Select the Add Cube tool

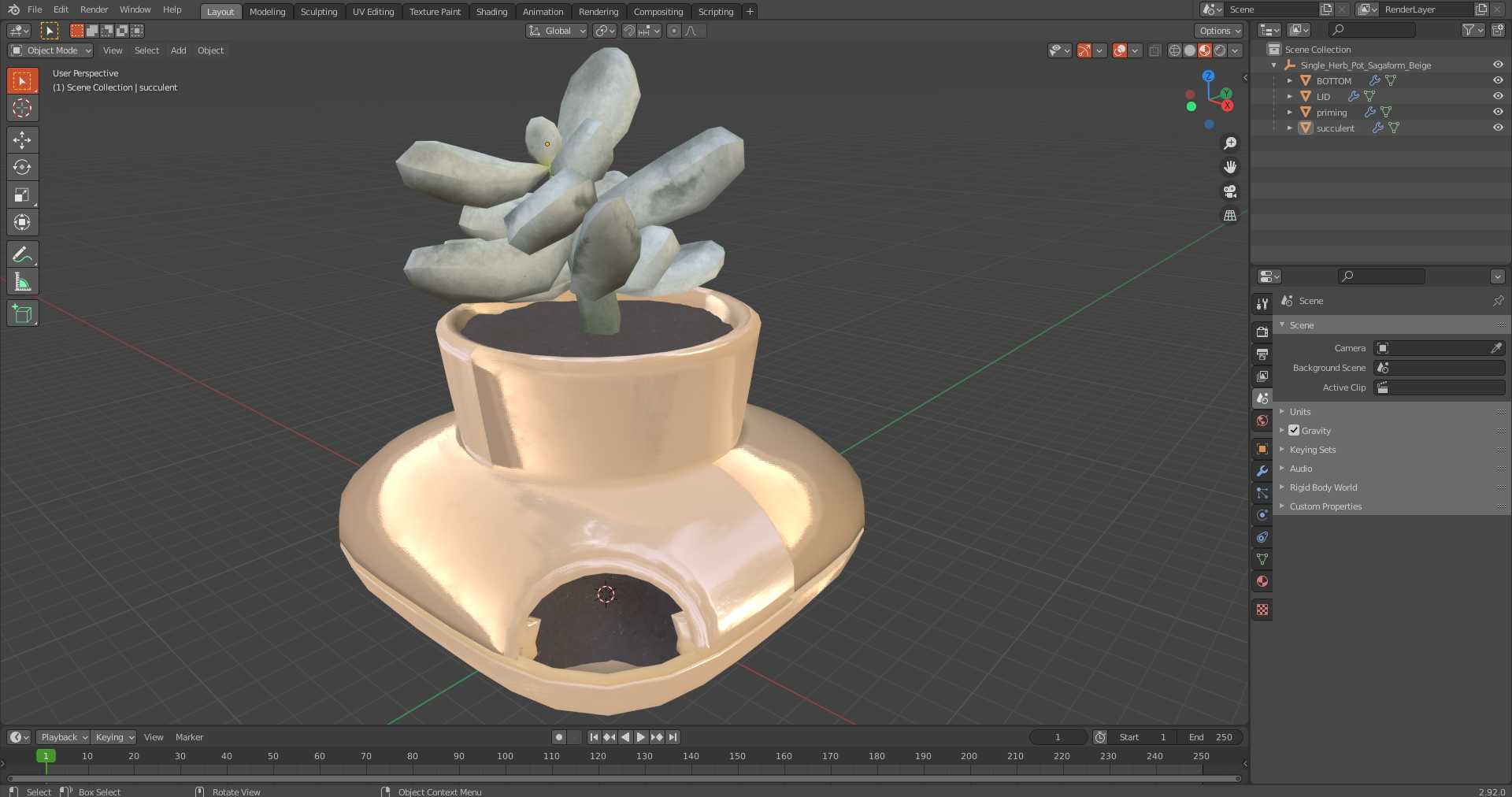(x=22, y=313)
